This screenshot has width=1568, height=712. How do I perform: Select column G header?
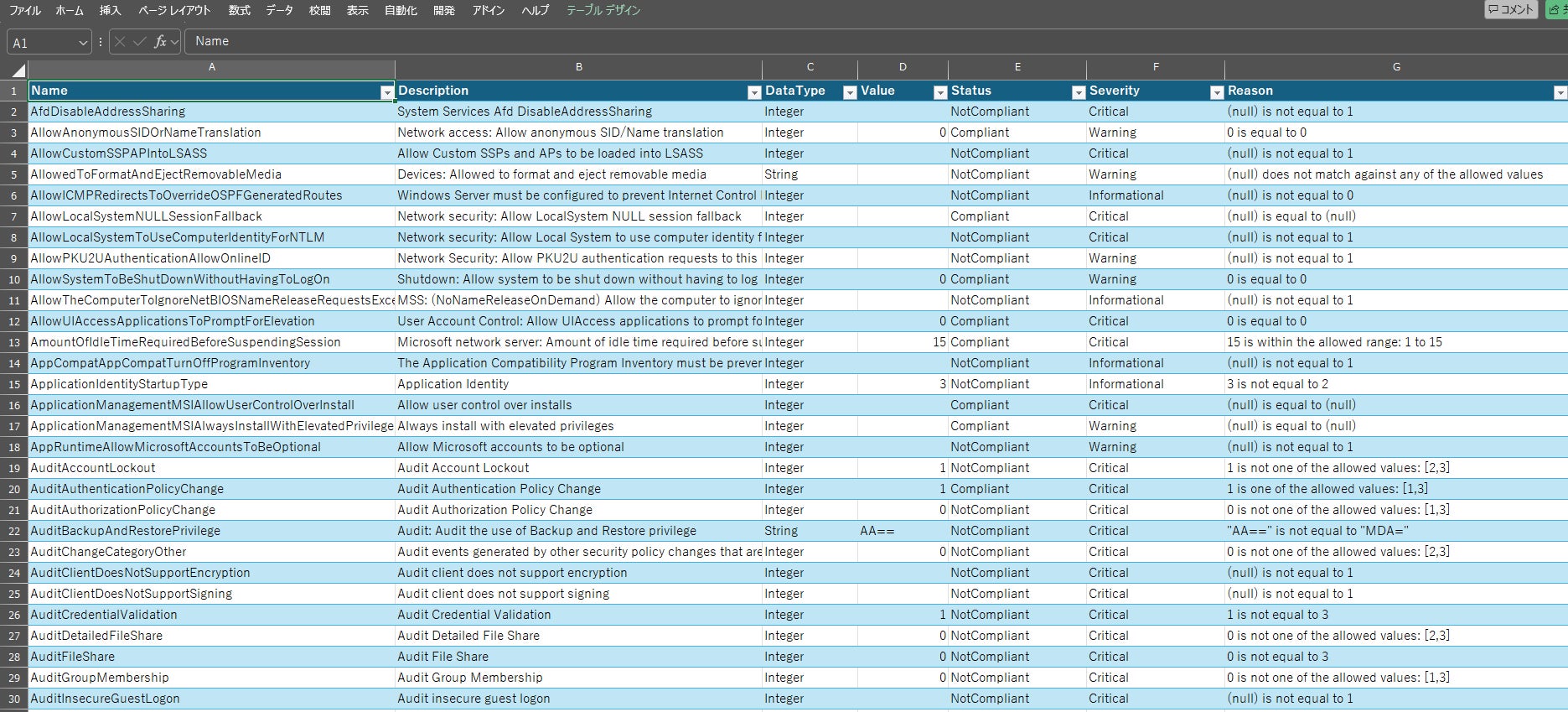(1395, 67)
